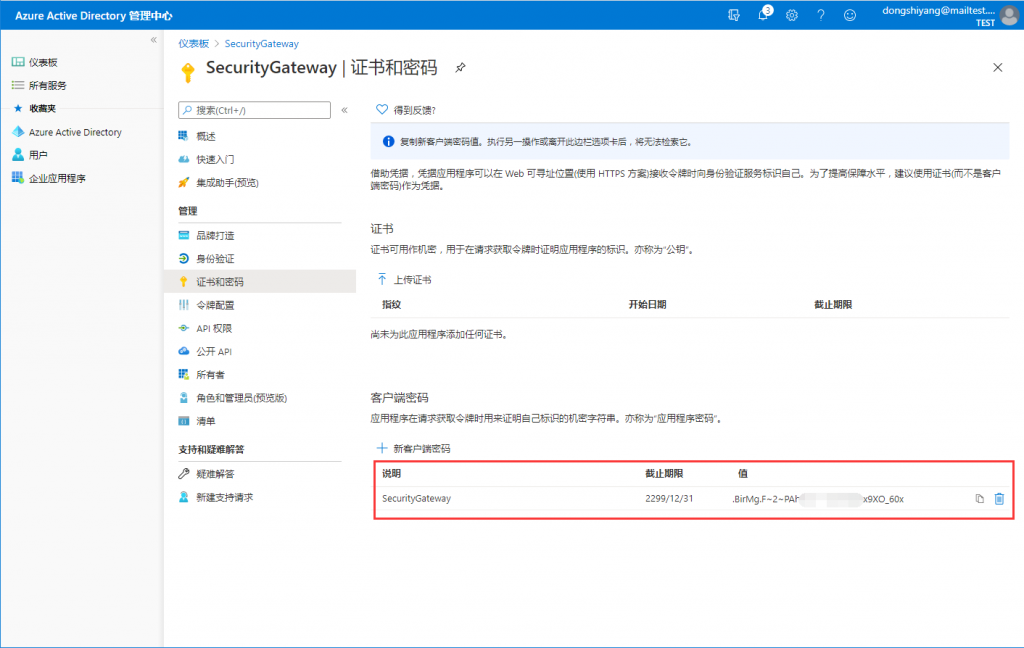Click the 客户端密码 section heading
This screenshot has width=1024, height=648.
click(x=399, y=397)
